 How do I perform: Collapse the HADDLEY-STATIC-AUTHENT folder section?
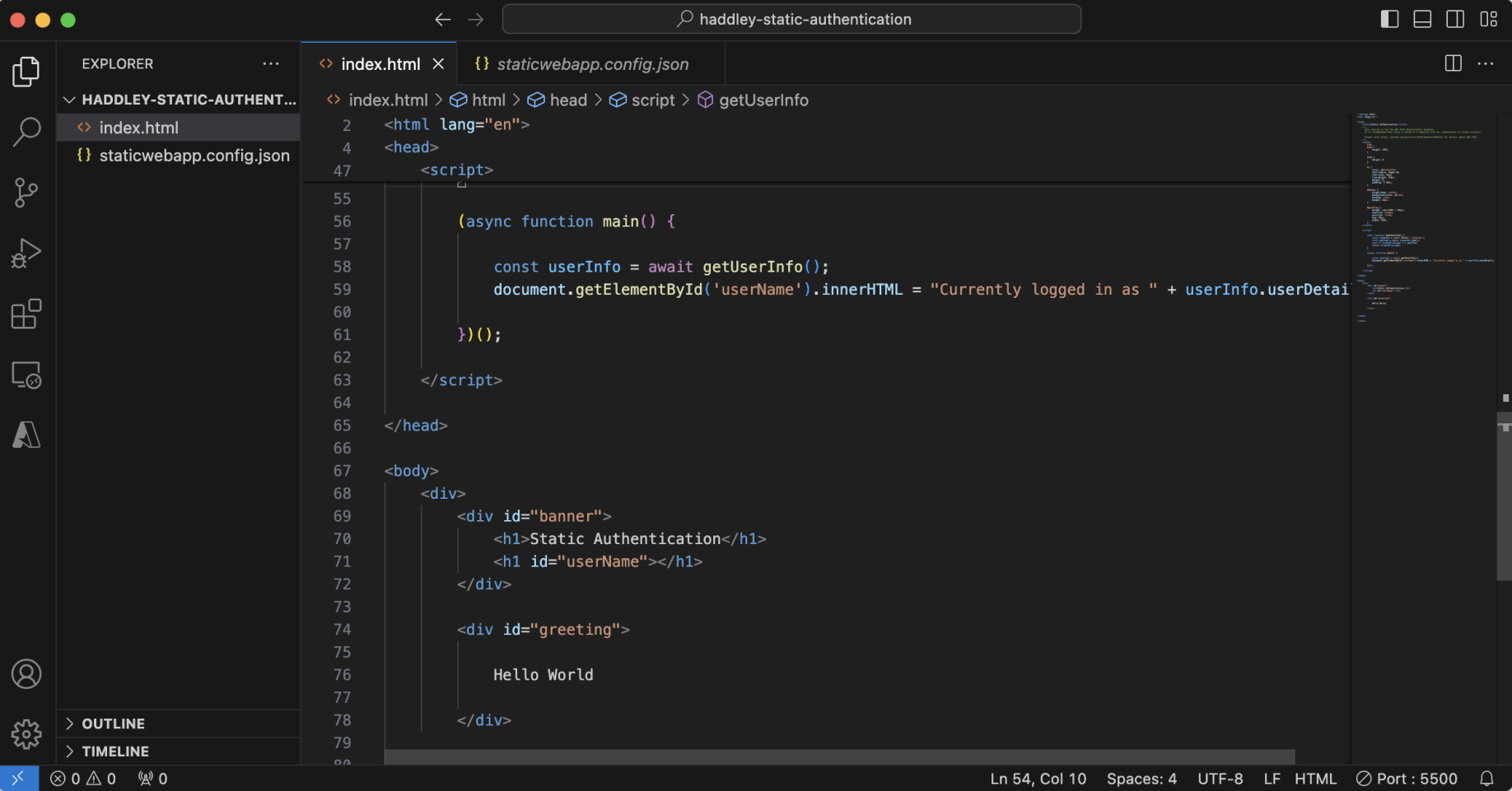[70, 100]
